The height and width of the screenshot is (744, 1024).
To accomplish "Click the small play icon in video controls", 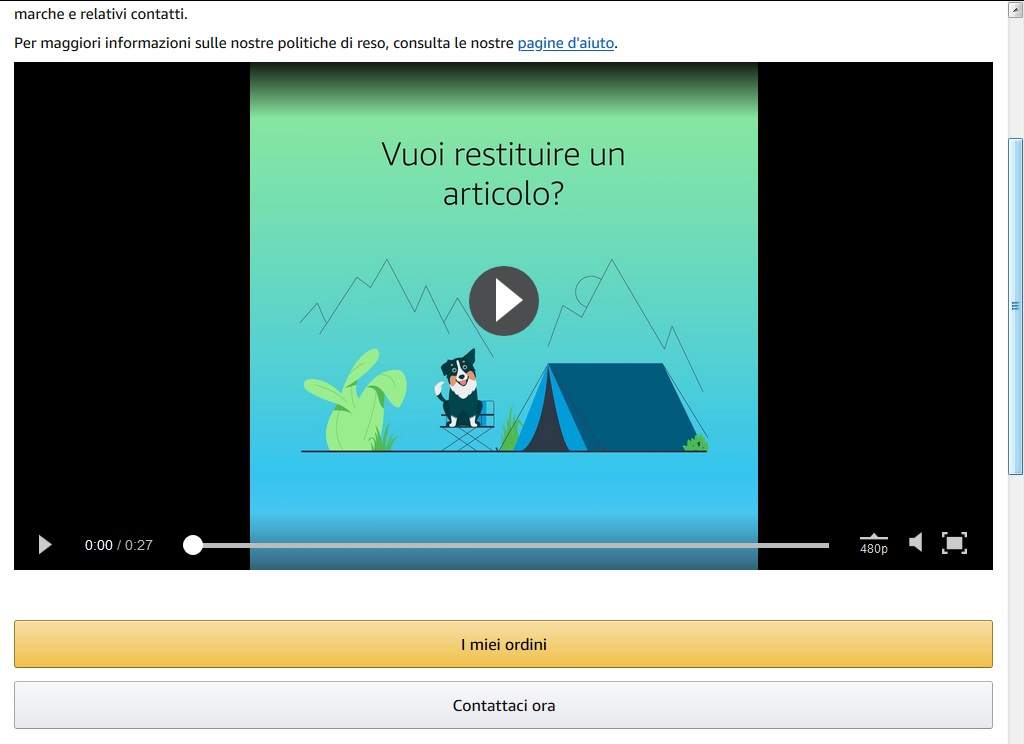I will pos(44,545).
